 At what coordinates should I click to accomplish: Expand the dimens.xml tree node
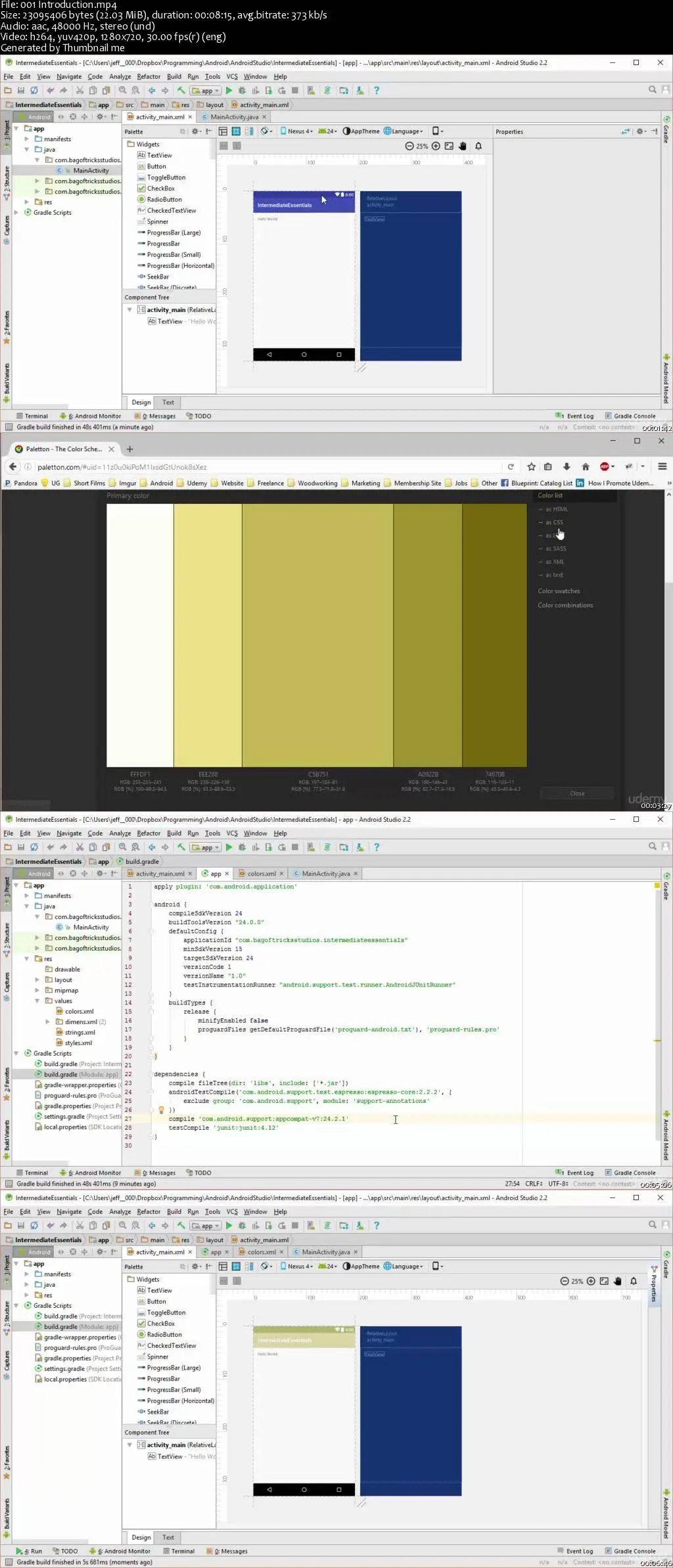(x=47, y=1021)
